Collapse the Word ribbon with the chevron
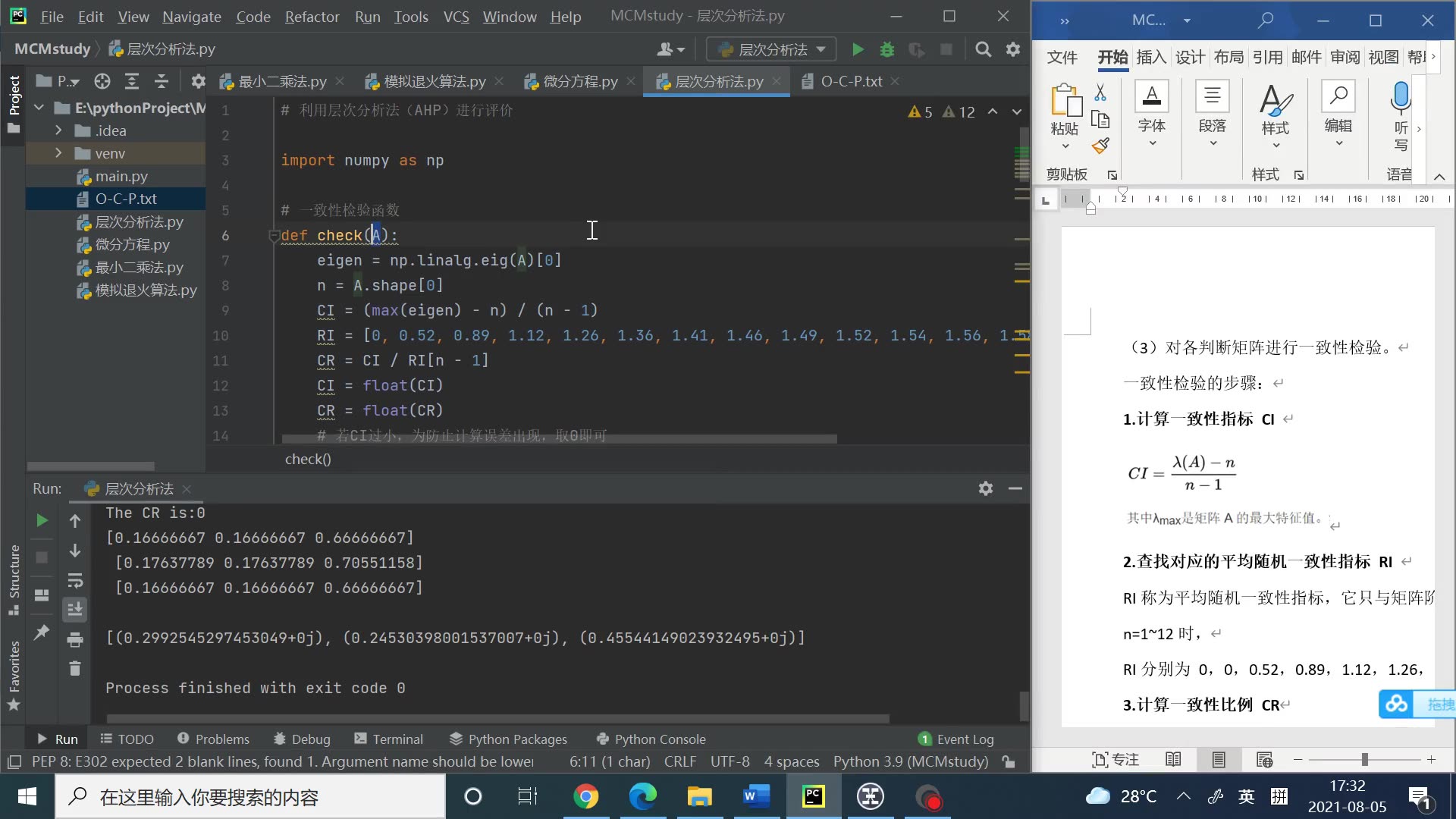Screen dimensions: 1456x819 pos(1439,176)
